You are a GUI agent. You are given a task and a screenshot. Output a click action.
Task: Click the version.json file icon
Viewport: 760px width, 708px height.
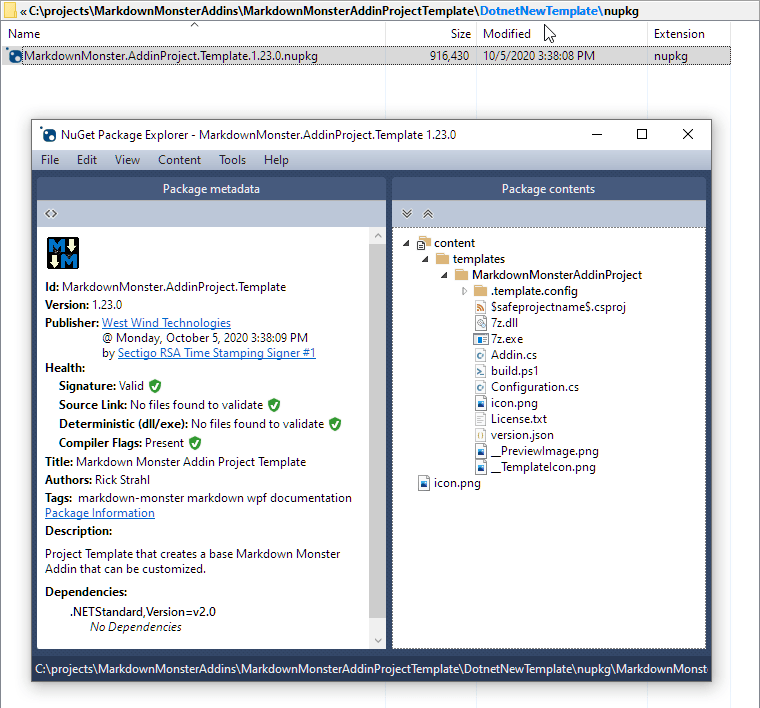tap(480, 435)
